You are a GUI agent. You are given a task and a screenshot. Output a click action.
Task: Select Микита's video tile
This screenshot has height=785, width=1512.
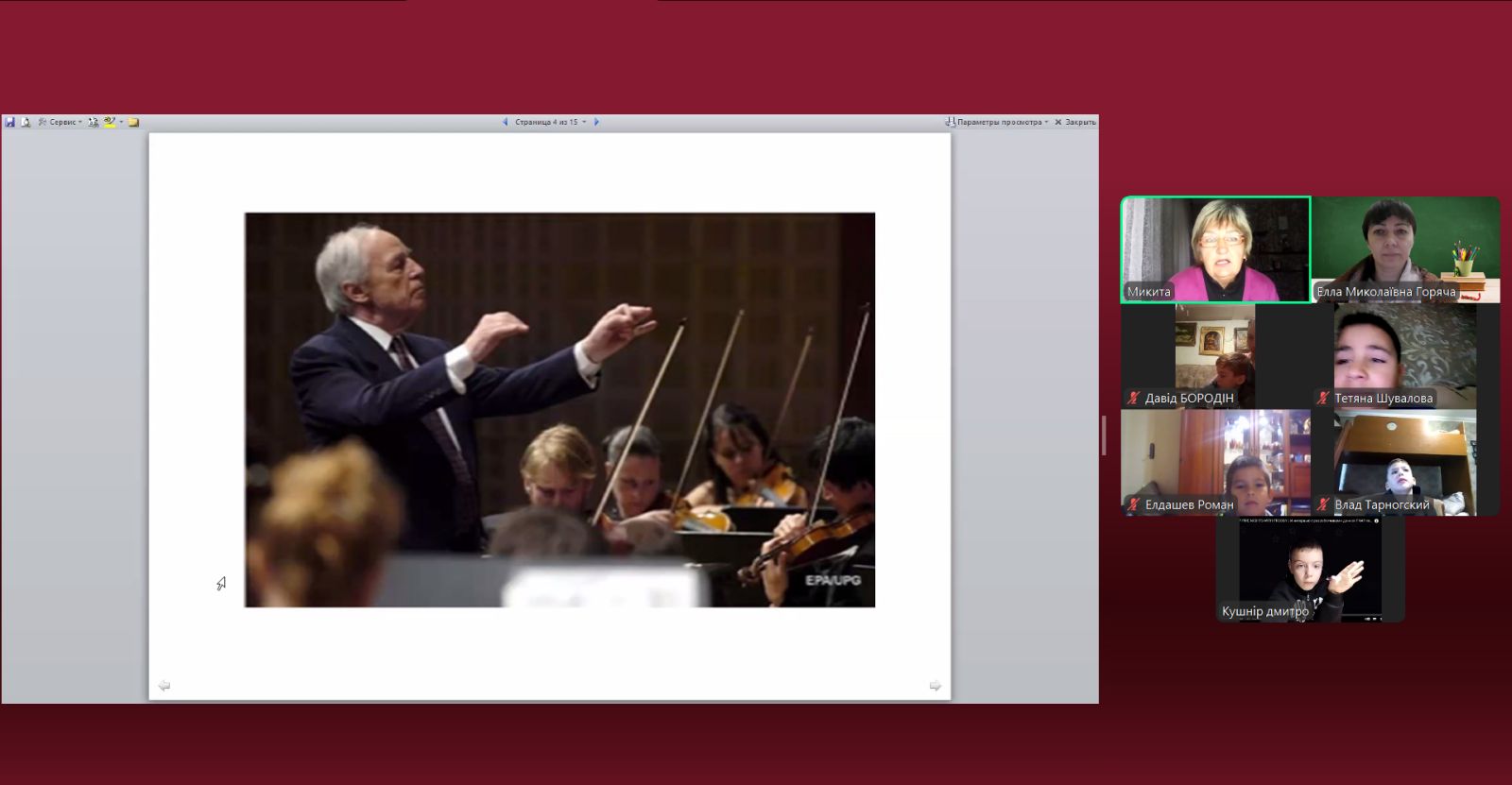tap(1215, 249)
